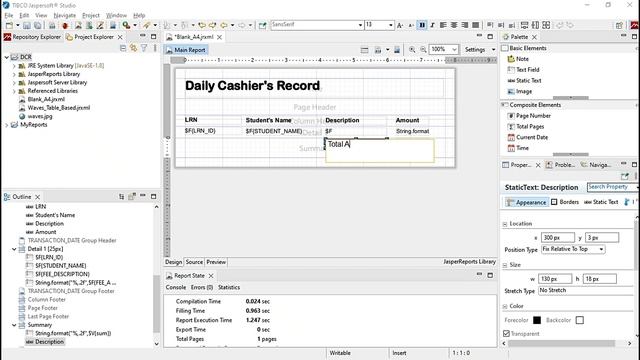Select Waves_Table_Based.jrxml in Project Explorer

[59, 108]
